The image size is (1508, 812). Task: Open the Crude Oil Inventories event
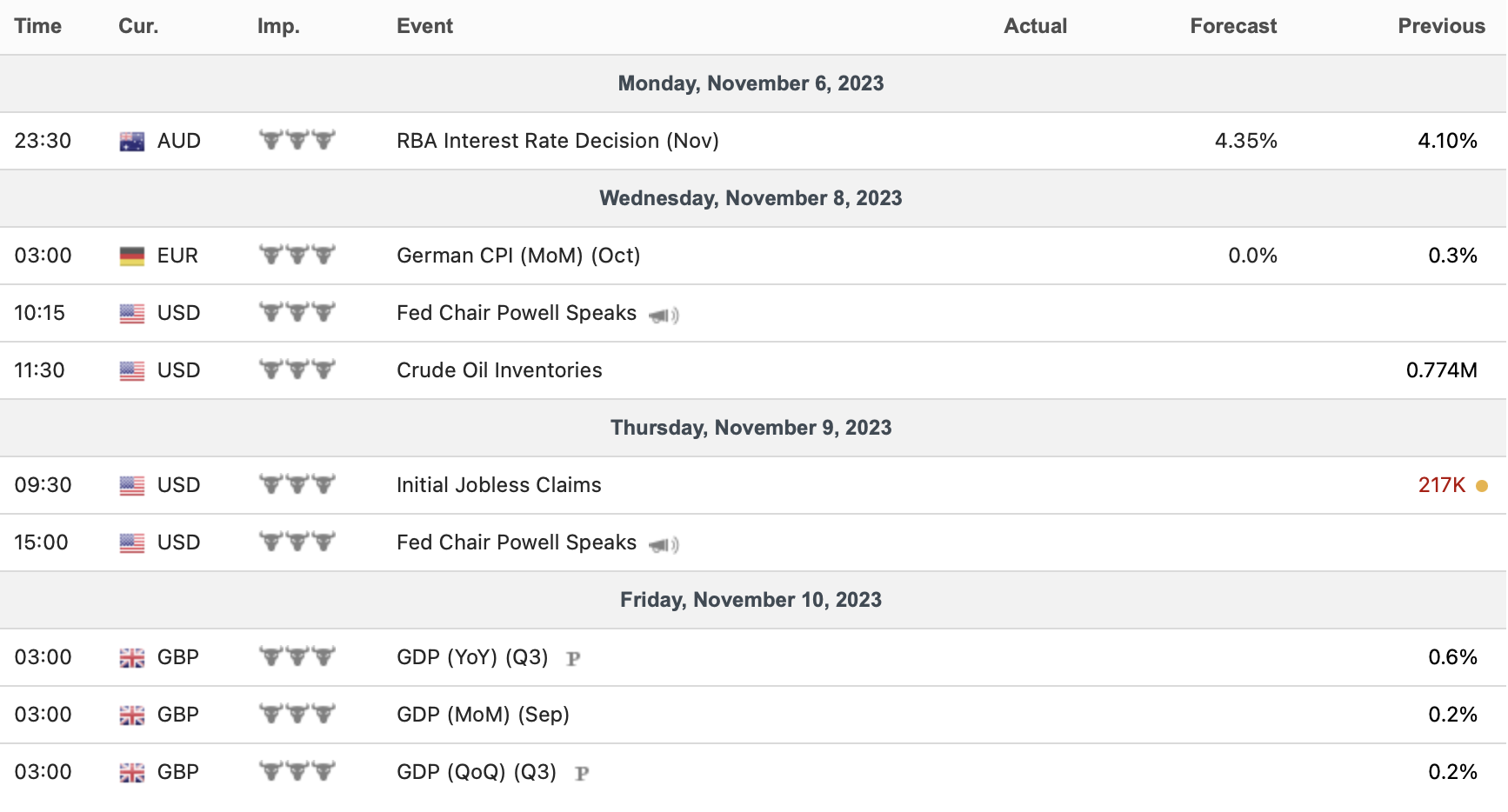click(499, 370)
